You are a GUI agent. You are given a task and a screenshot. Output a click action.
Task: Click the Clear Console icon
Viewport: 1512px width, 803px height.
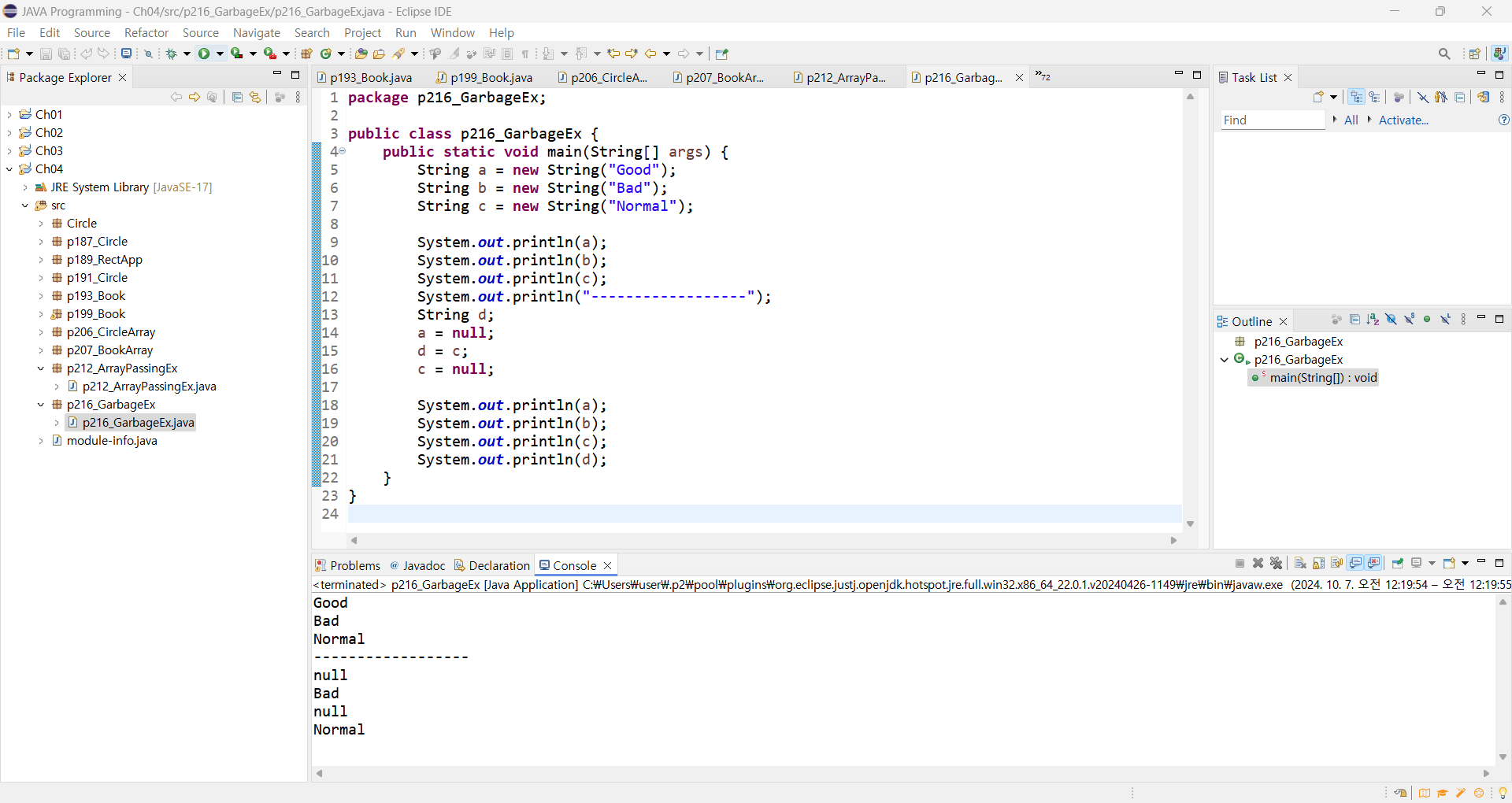(x=1301, y=563)
